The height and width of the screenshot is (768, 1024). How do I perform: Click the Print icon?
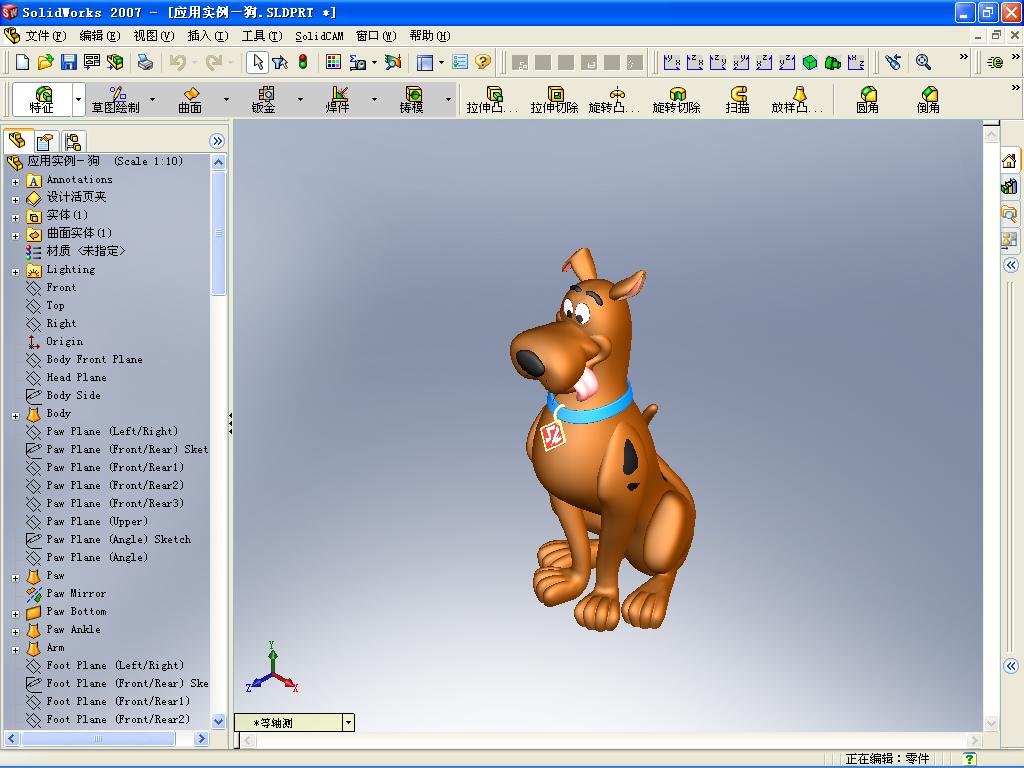[145, 62]
